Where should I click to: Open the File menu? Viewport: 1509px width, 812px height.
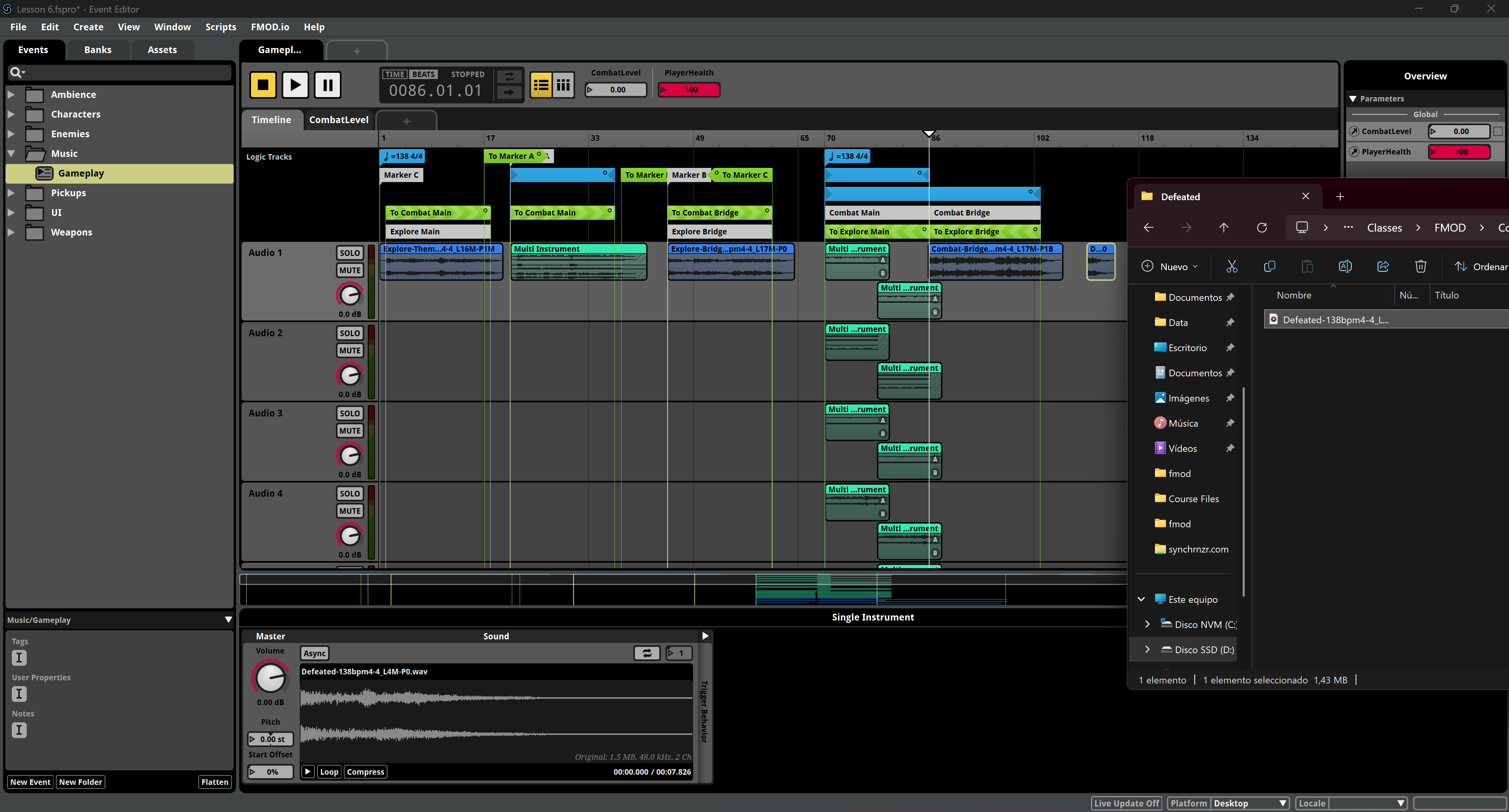pos(18,27)
